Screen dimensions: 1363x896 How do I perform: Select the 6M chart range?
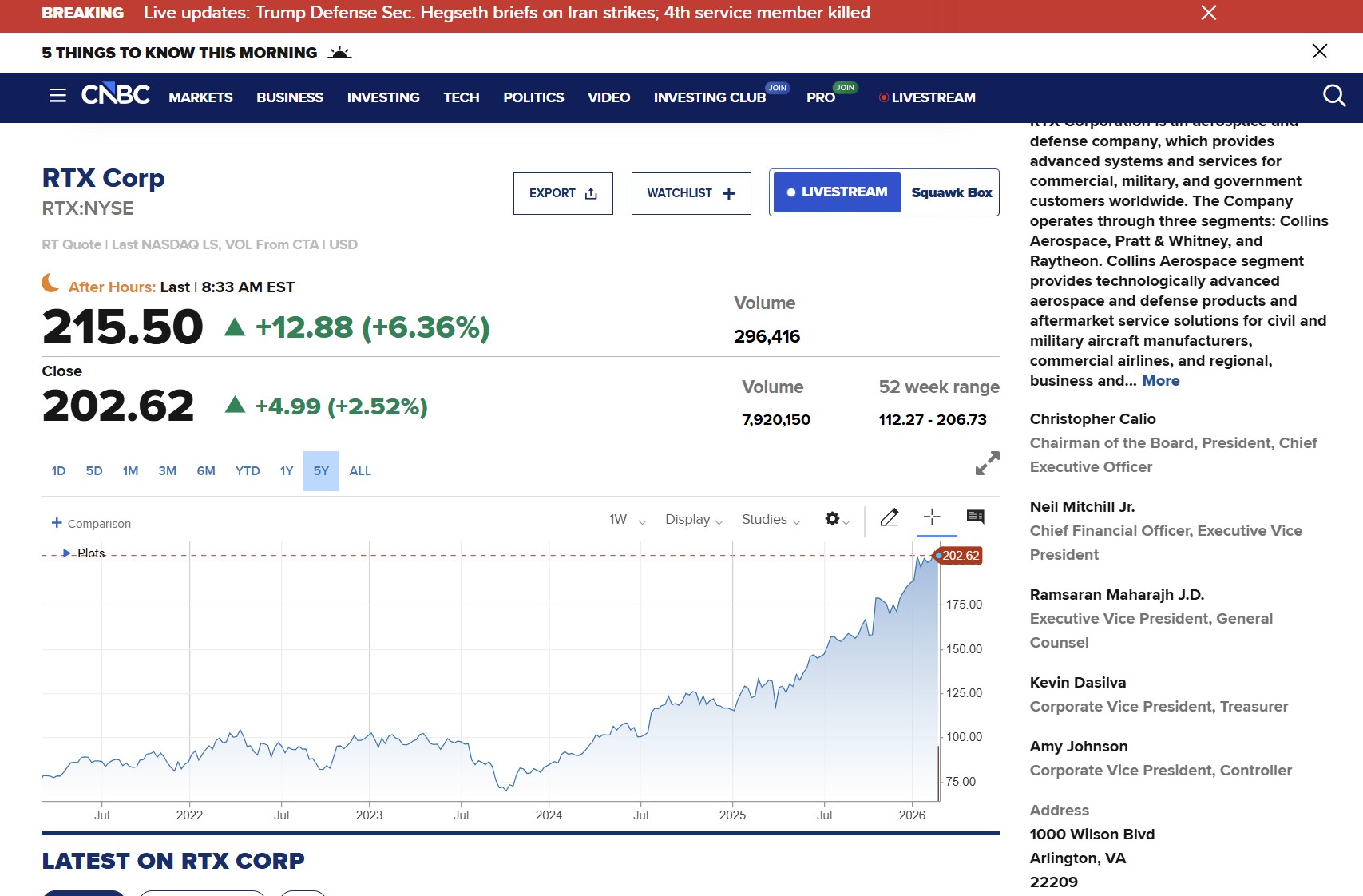(x=206, y=471)
